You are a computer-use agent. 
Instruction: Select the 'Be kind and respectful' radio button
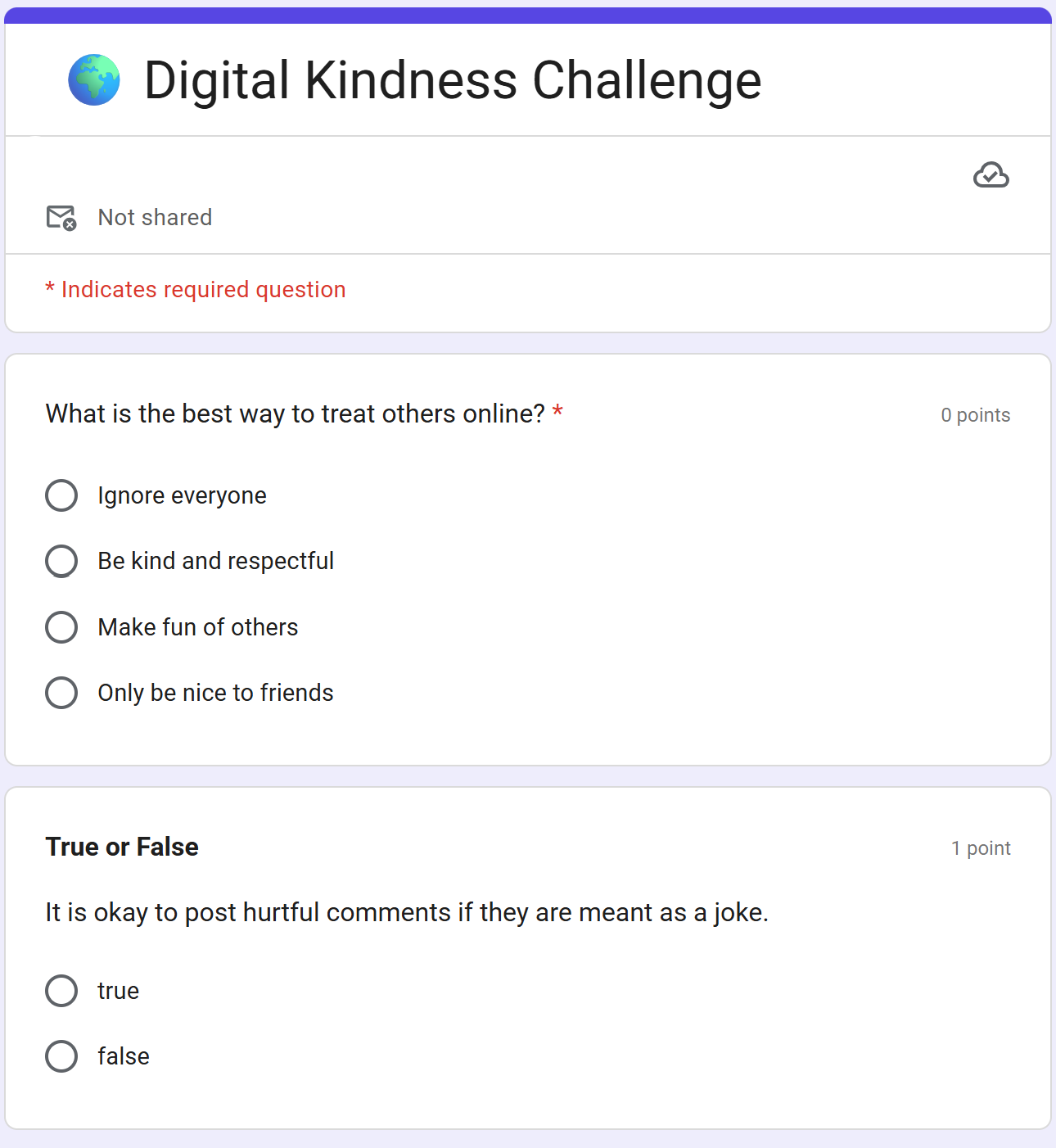[61, 561]
